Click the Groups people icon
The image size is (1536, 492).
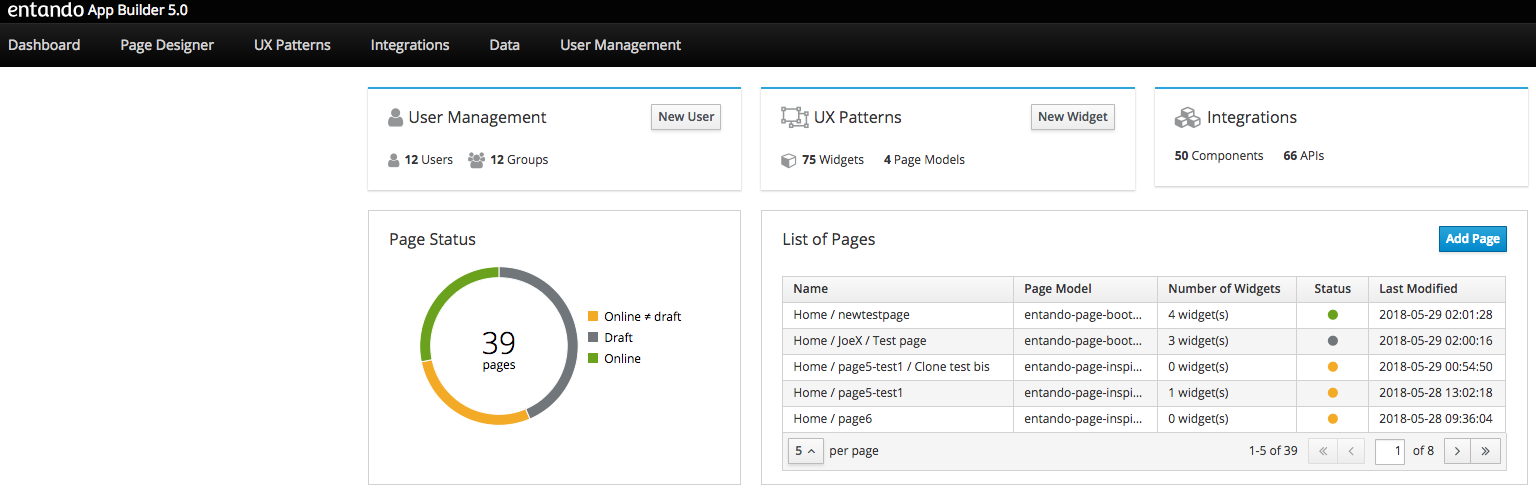coord(477,160)
